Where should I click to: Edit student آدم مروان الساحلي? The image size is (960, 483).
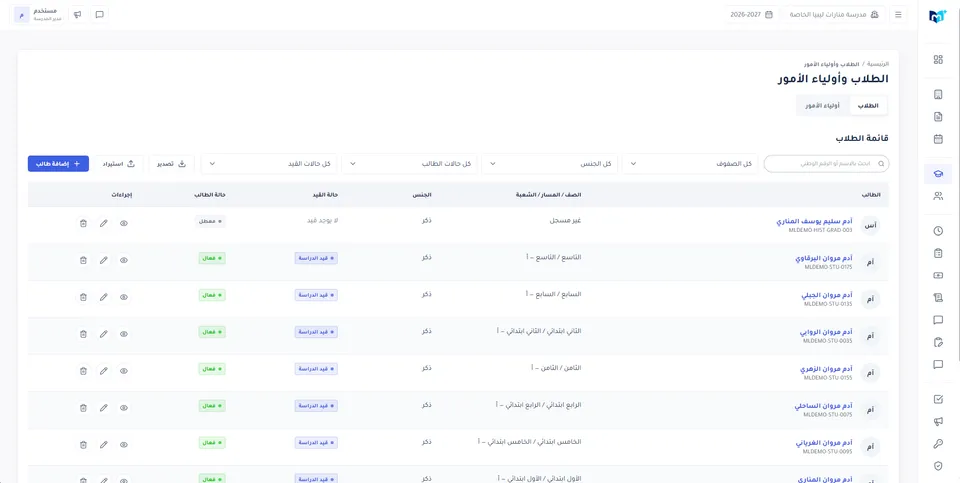point(103,408)
